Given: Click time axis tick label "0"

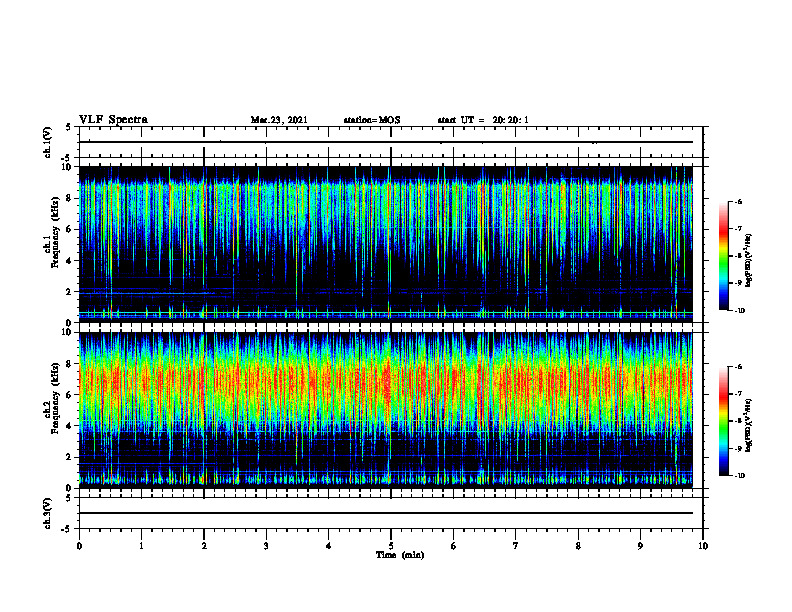Looking at the screenshot, I should pyautogui.click(x=79, y=546).
